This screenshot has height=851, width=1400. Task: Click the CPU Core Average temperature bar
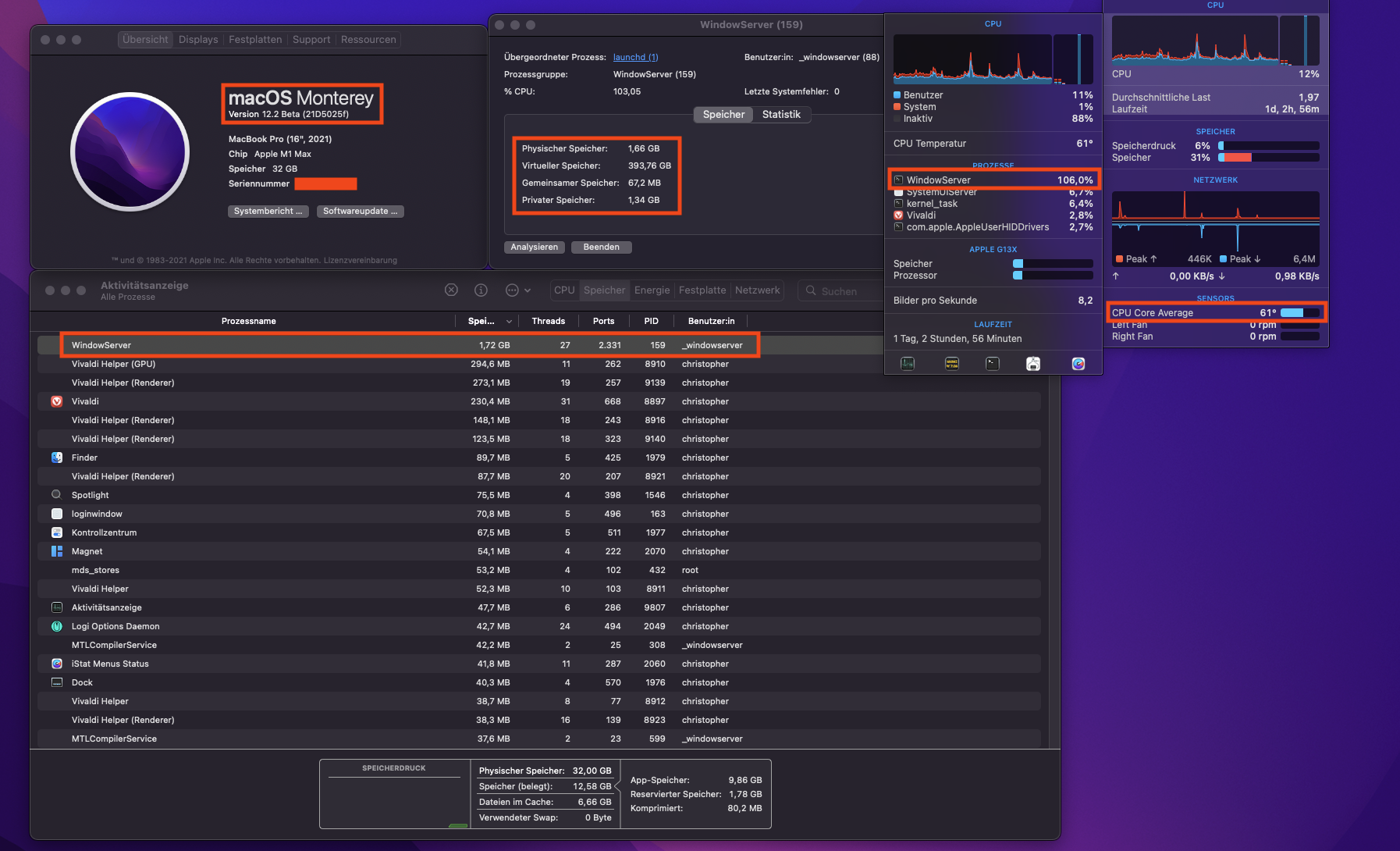(x=1300, y=313)
